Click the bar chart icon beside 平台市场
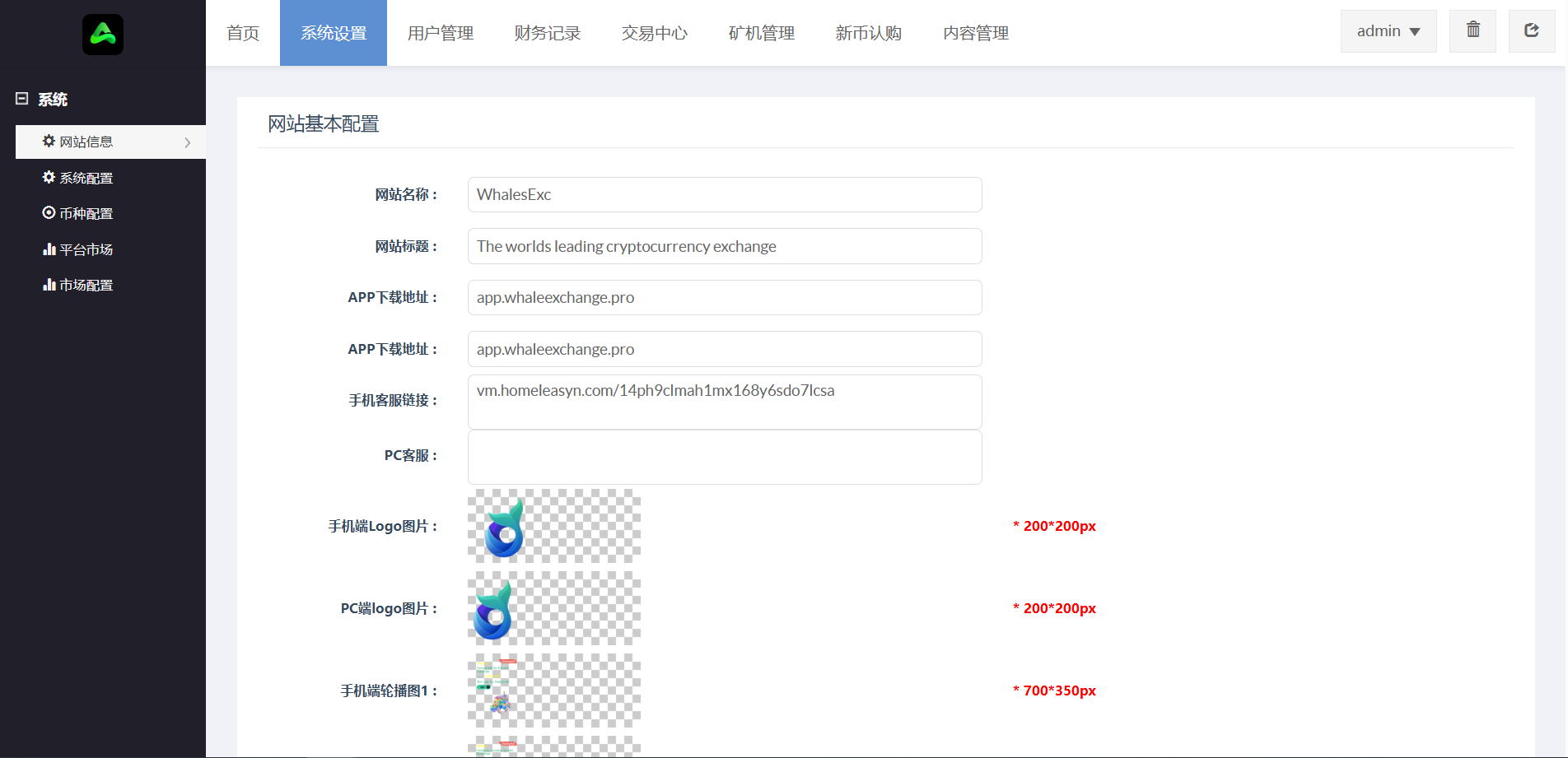Viewport: 1568px width, 758px height. (x=49, y=249)
